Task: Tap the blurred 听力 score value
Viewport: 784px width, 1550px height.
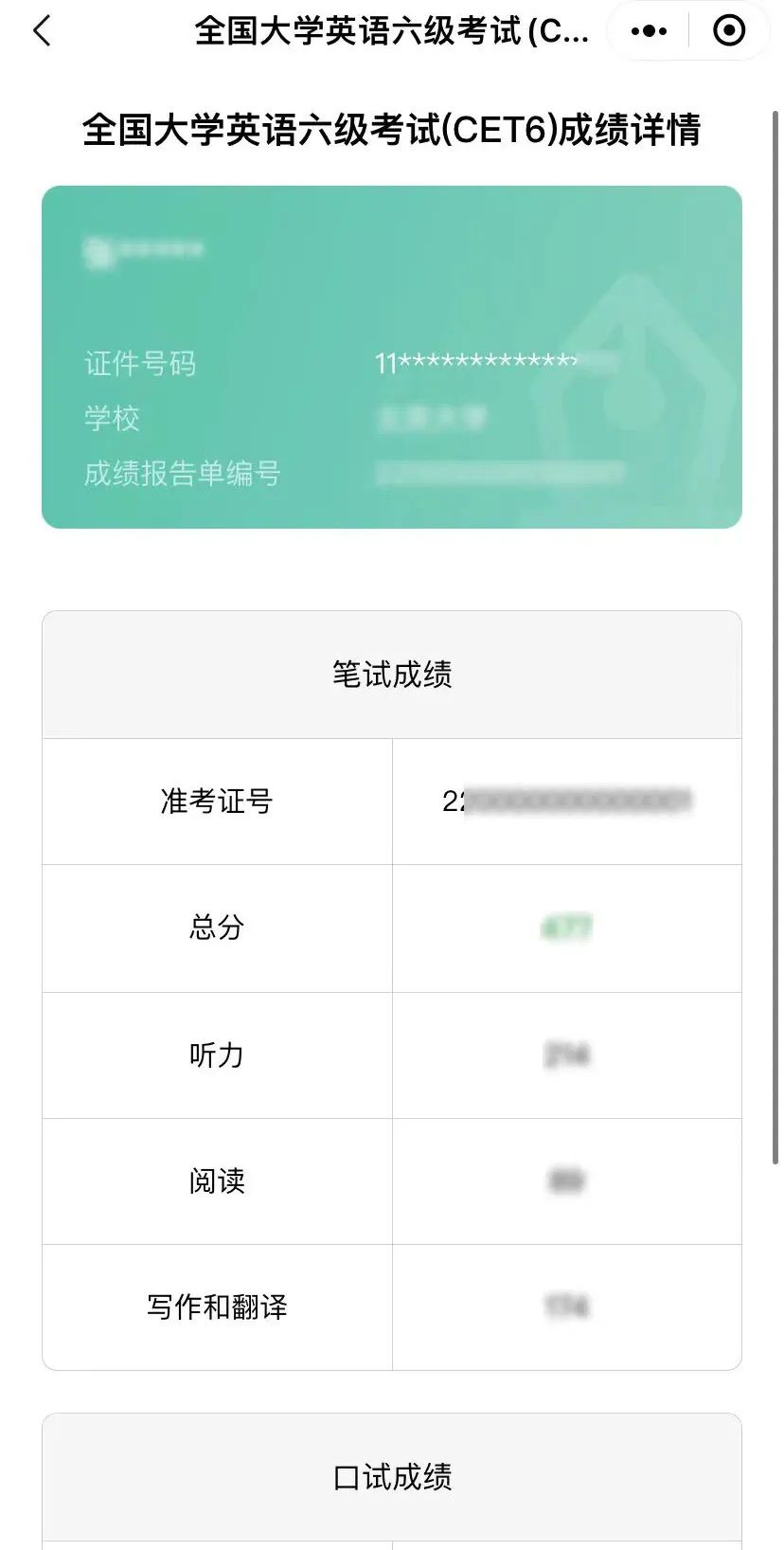Action: pos(566,1054)
